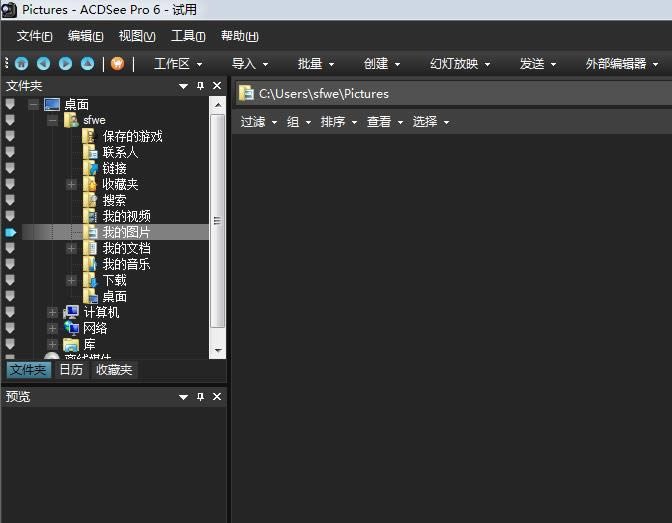Click the Home navigation icon in toolbar
The image size is (672, 523).
coord(21,64)
